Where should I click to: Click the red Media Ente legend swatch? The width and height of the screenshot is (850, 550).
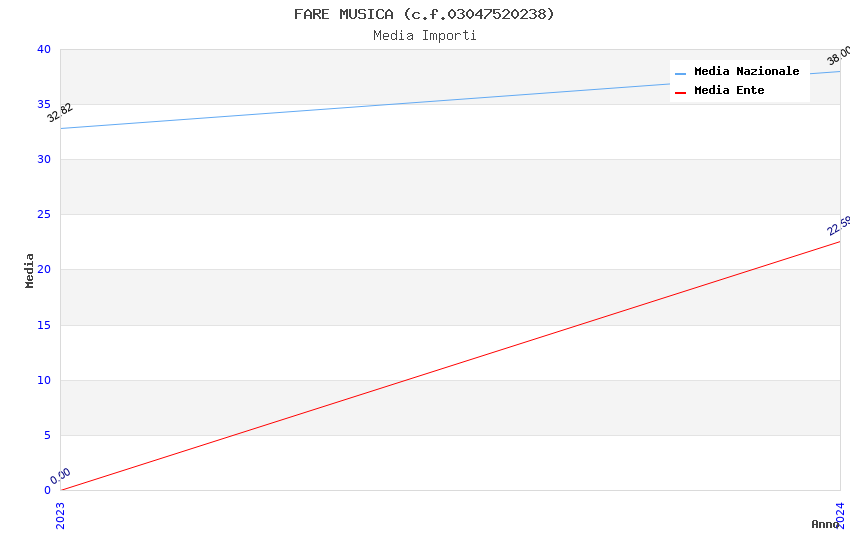click(x=681, y=92)
